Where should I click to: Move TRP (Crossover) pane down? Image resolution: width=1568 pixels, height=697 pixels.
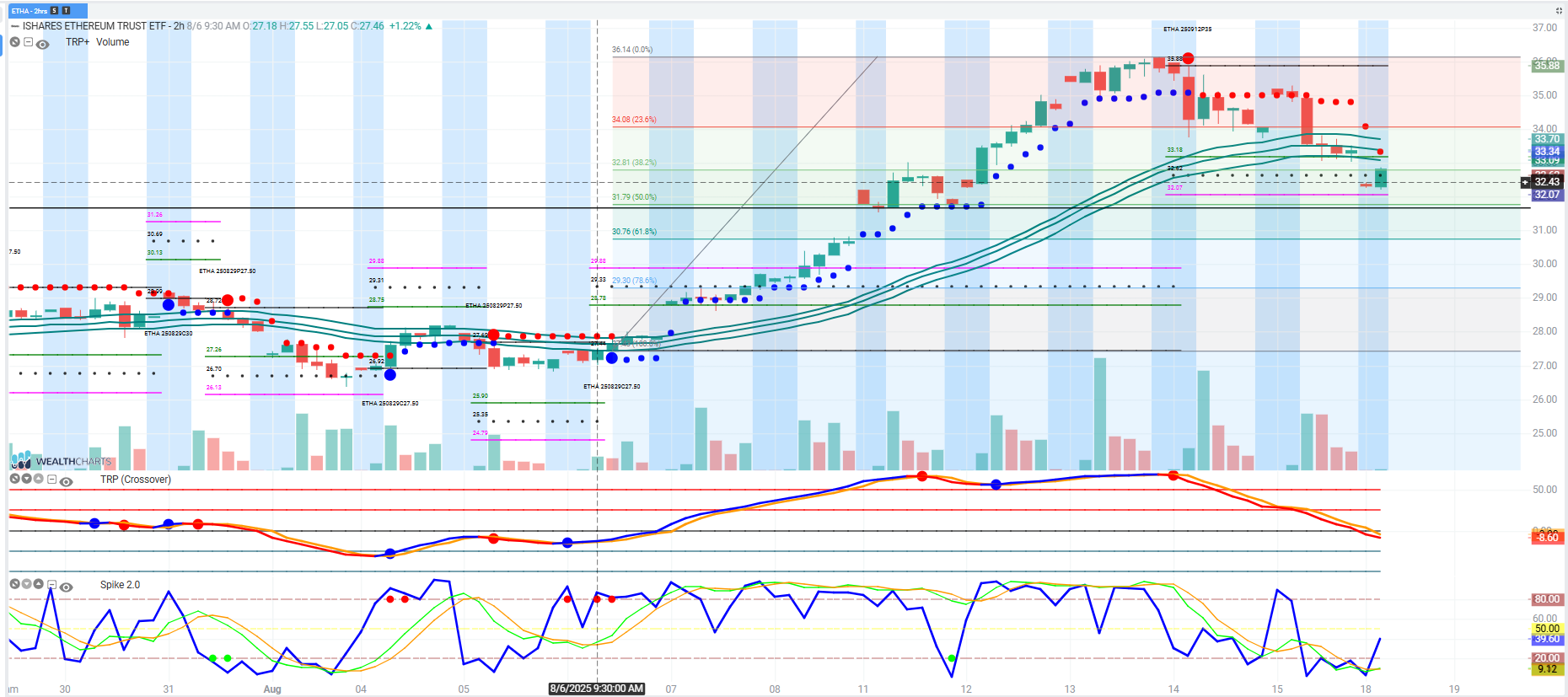(26, 479)
